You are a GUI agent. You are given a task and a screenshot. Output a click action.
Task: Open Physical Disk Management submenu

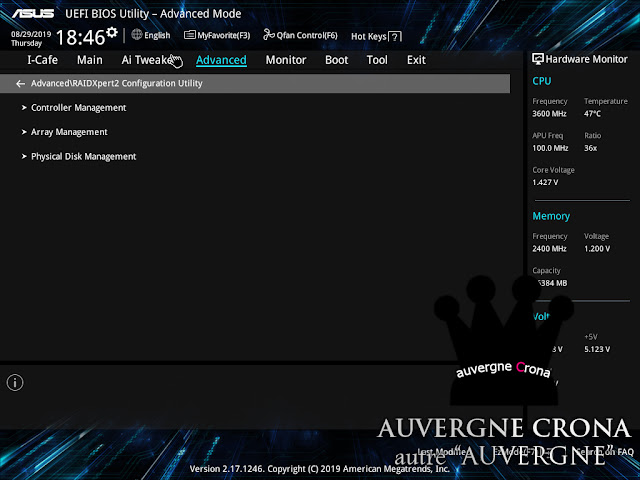pyautogui.click(x=83, y=157)
